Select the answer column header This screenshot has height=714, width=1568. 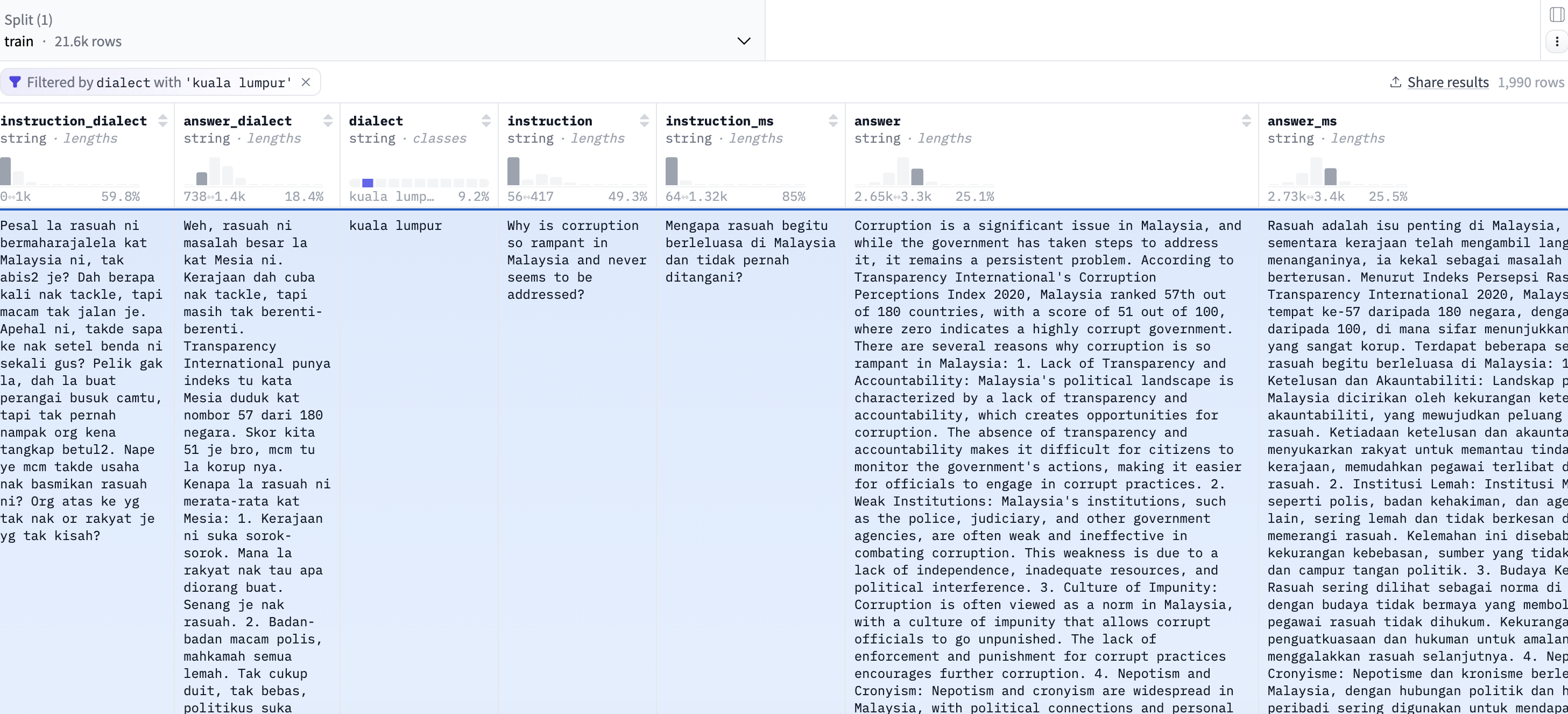coord(877,121)
